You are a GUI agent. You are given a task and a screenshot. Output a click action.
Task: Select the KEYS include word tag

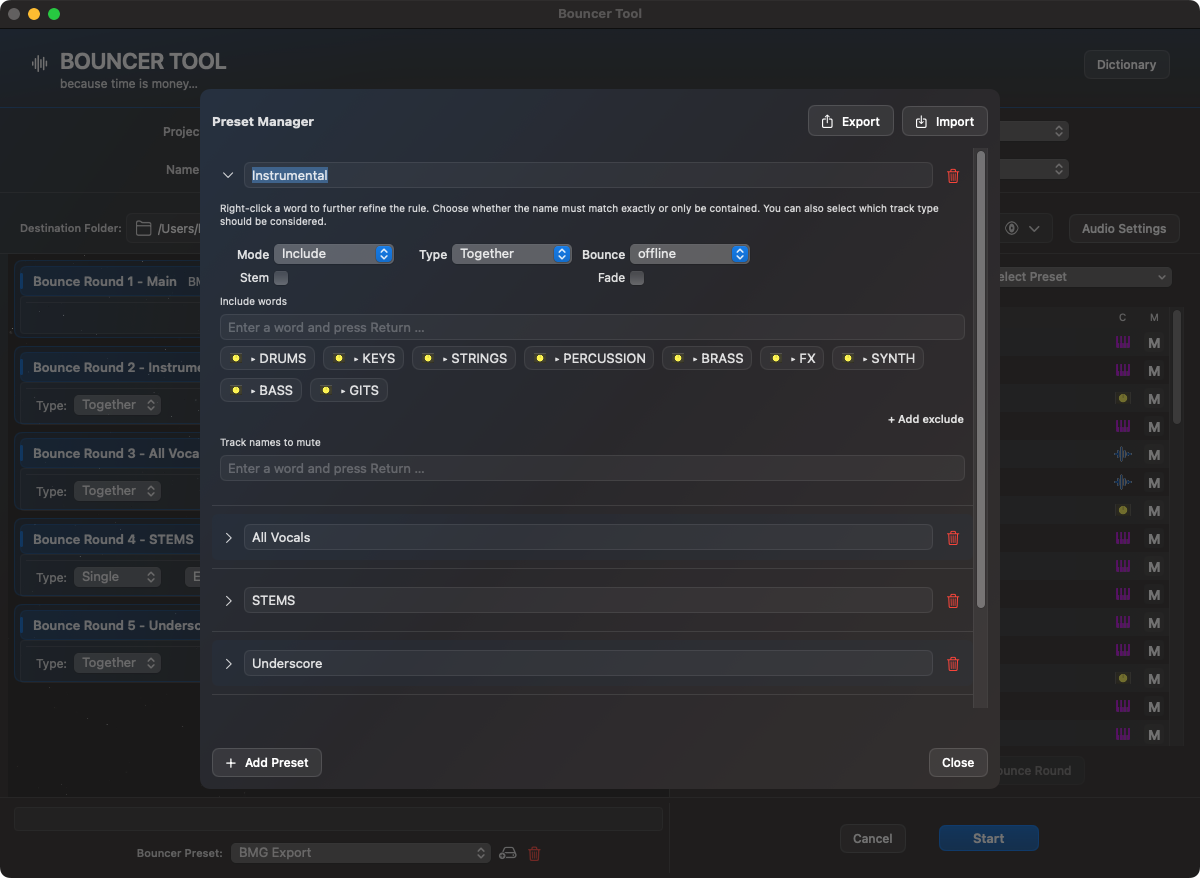click(363, 359)
